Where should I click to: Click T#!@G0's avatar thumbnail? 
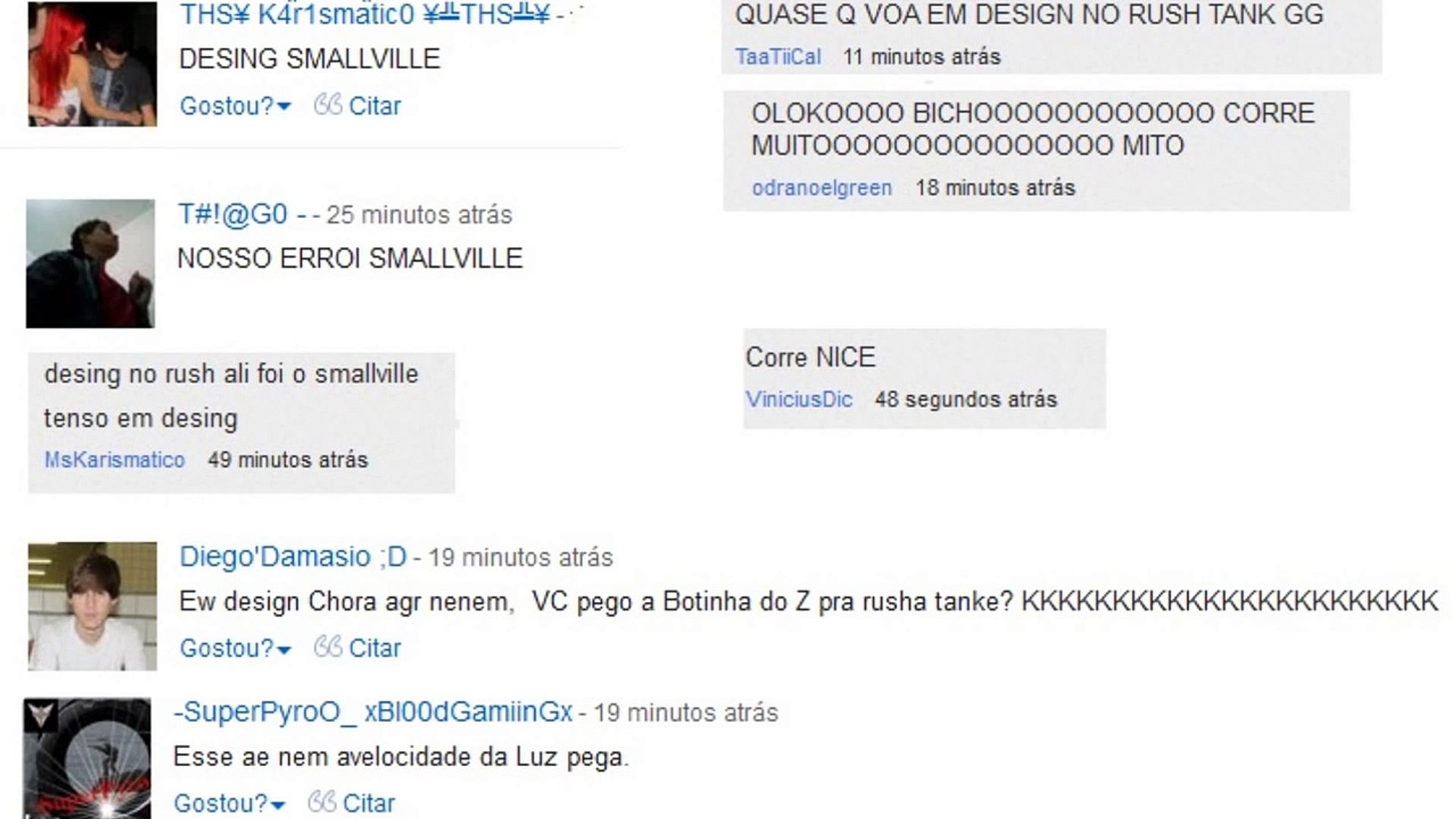coord(90,264)
